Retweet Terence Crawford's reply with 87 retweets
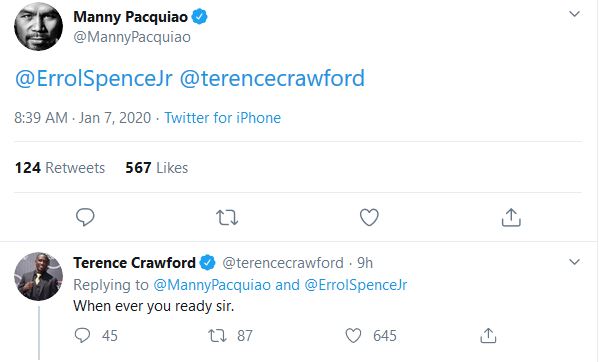 [217, 336]
